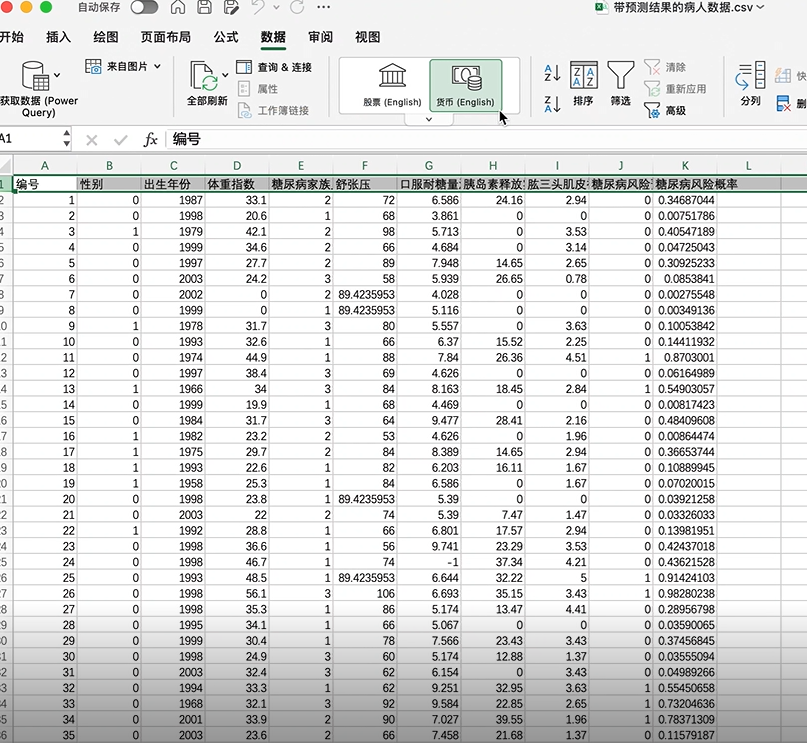Click the Name Box stepper arrows
This screenshot has width=807, height=743.
tap(66, 139)
